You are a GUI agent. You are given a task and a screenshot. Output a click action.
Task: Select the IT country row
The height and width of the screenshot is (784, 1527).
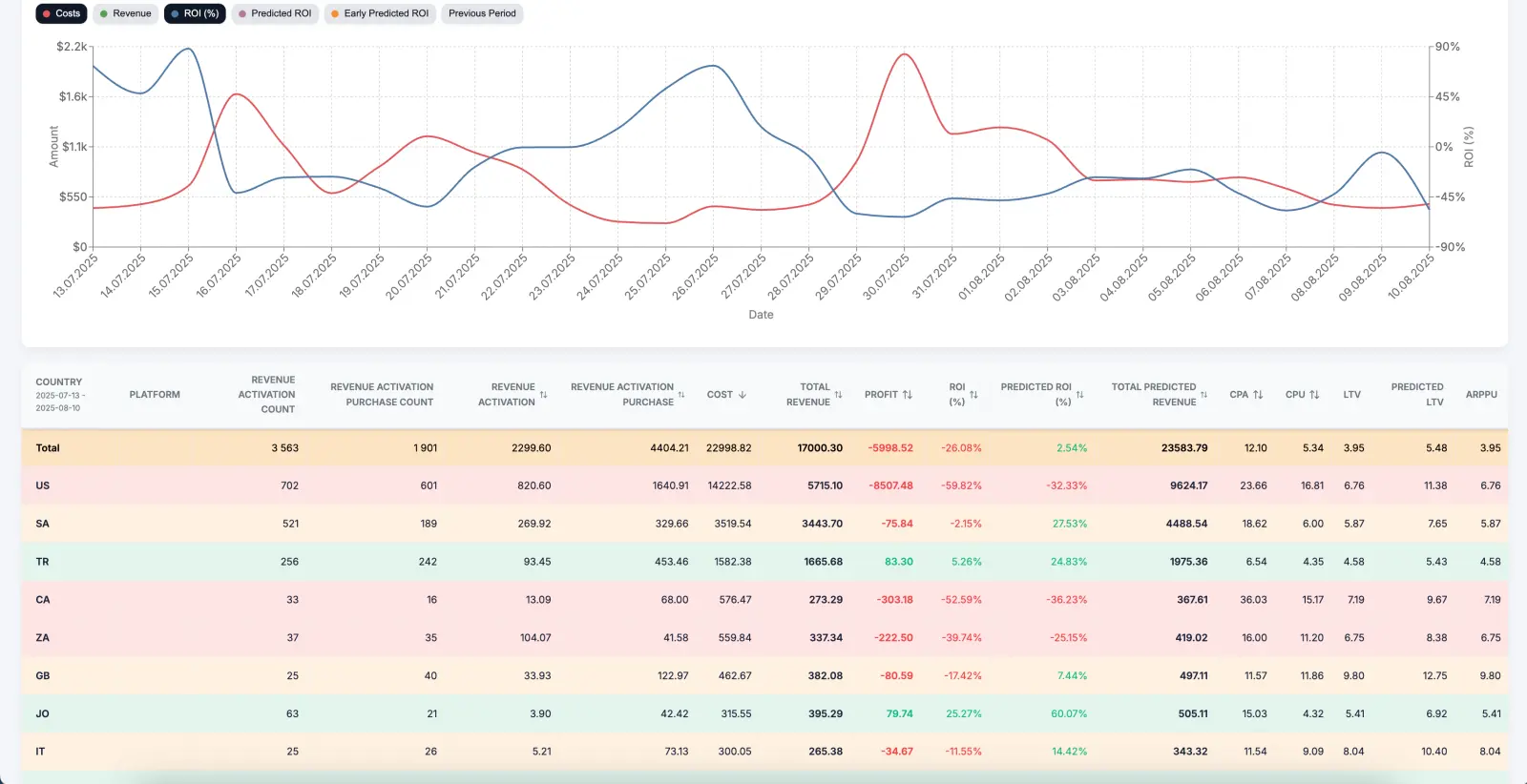[763, 752]
